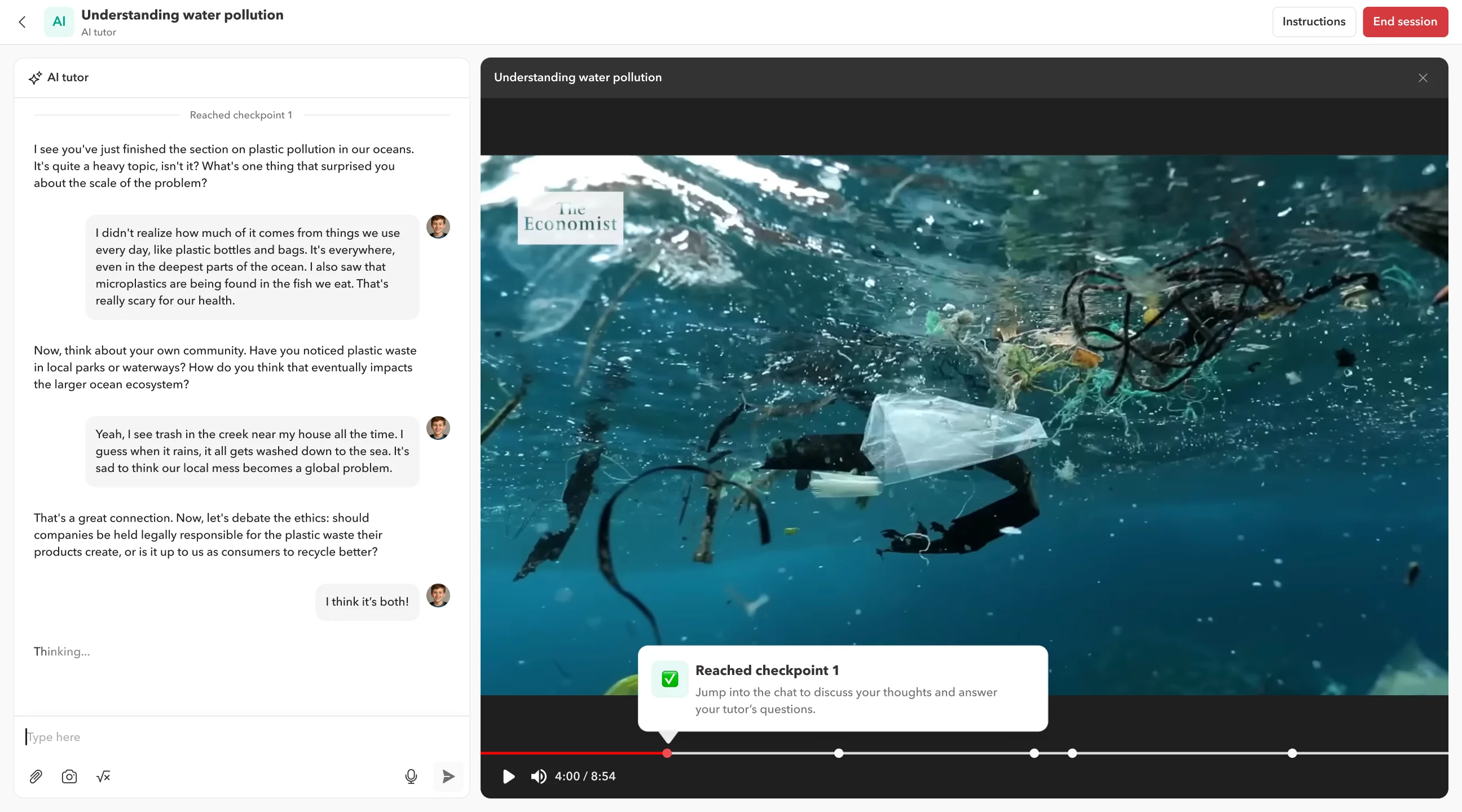Click the '4:00 / 8:54' time display

584,776
